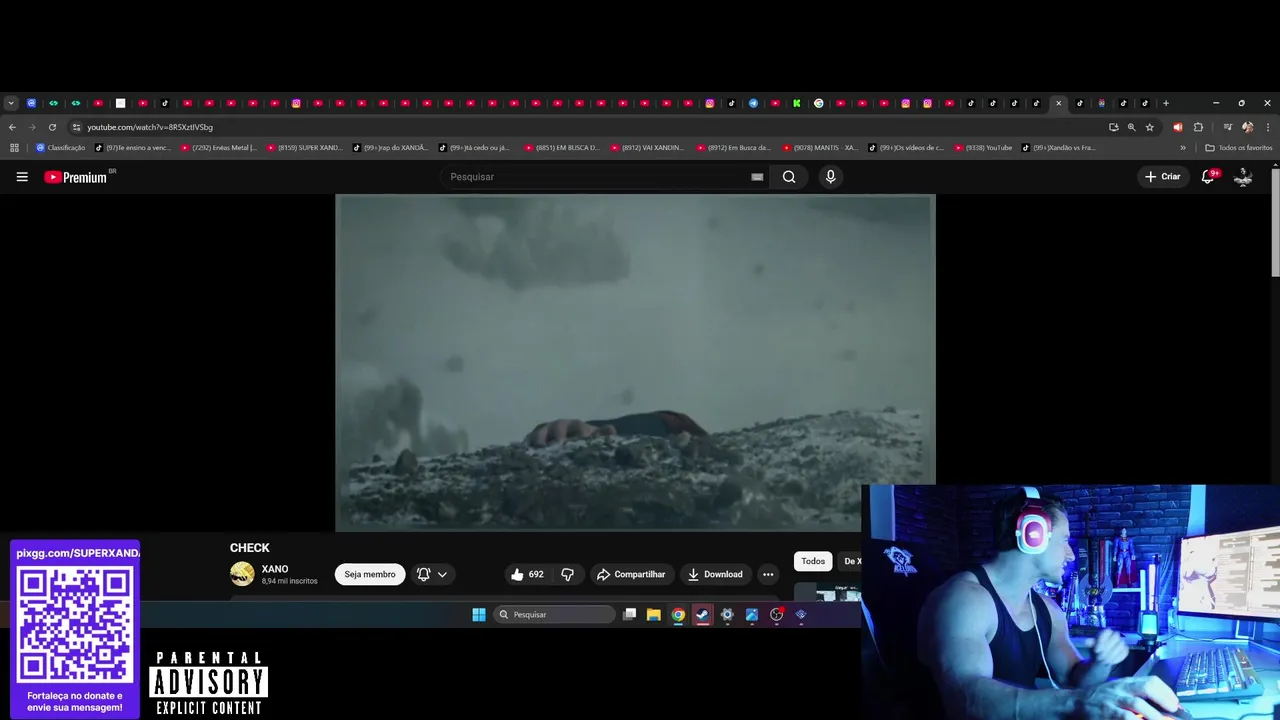Open the zoom magnifier icon in address bar
Screen dimensions: 1280x720
pos(1132,127)
